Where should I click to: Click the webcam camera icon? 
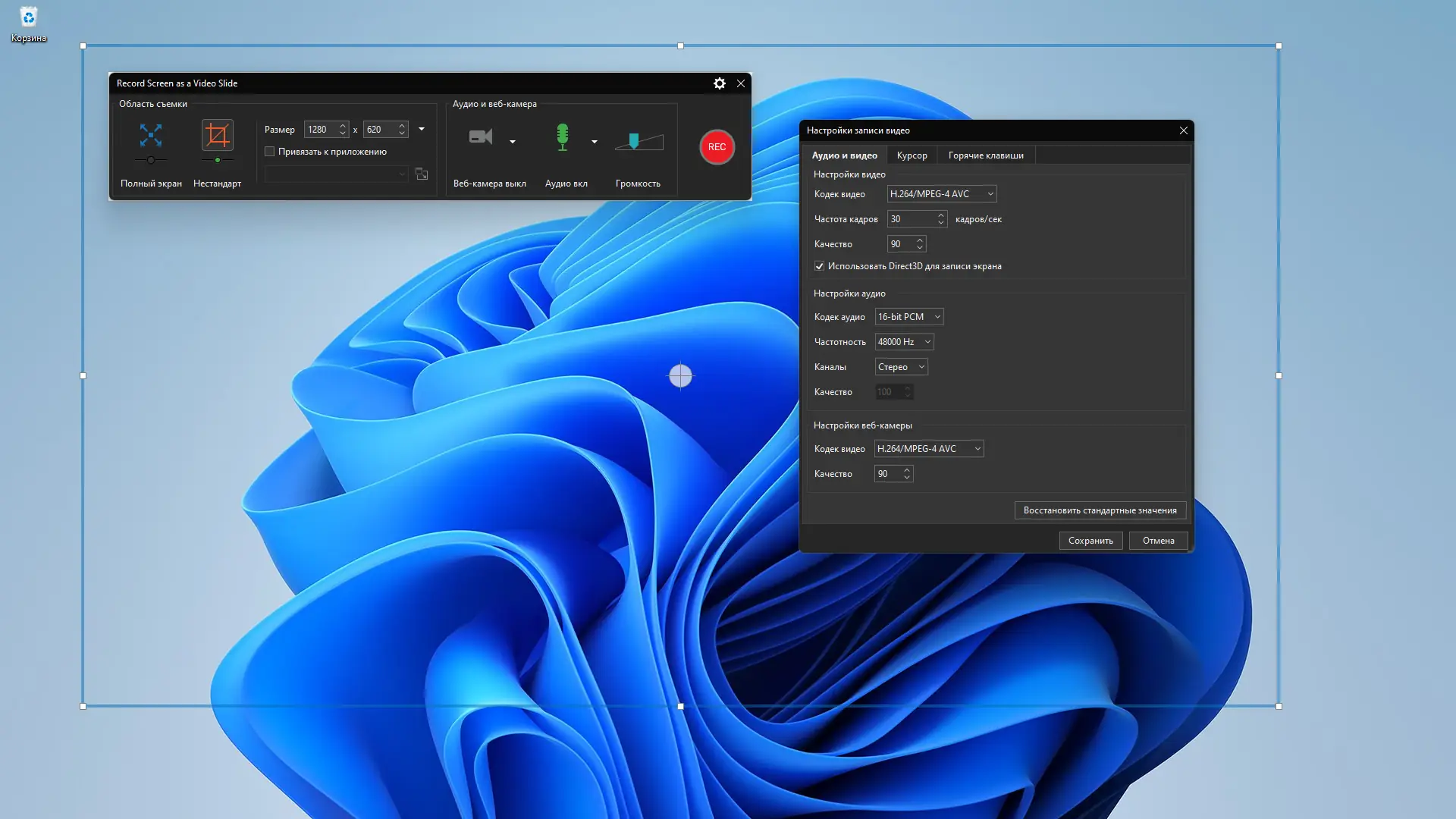coord(481,137)
